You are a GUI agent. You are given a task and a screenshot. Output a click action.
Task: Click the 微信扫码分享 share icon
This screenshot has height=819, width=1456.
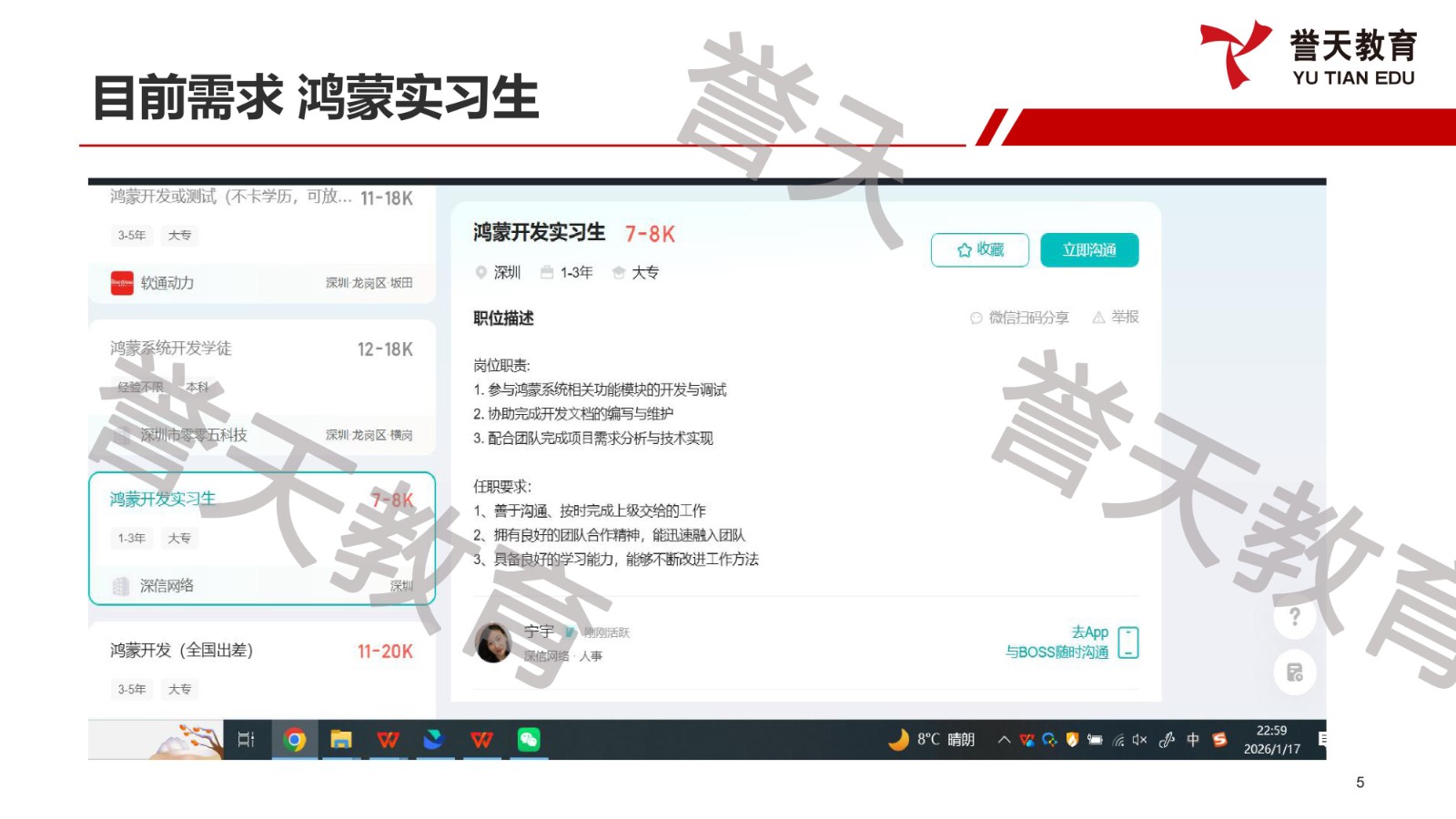pos(976,318)
